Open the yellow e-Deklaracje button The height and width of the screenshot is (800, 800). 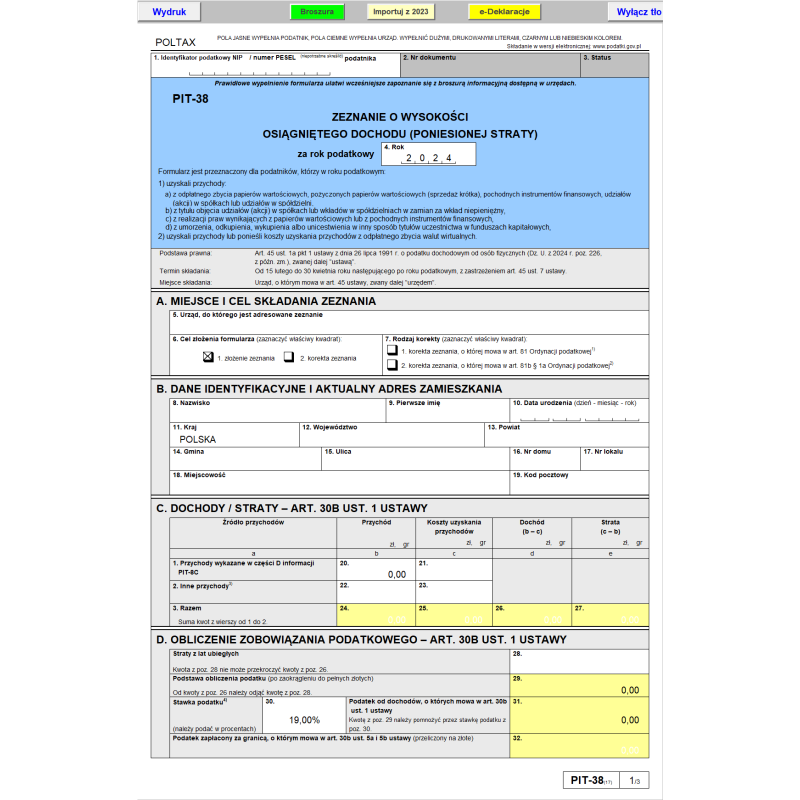click(503, 12)
